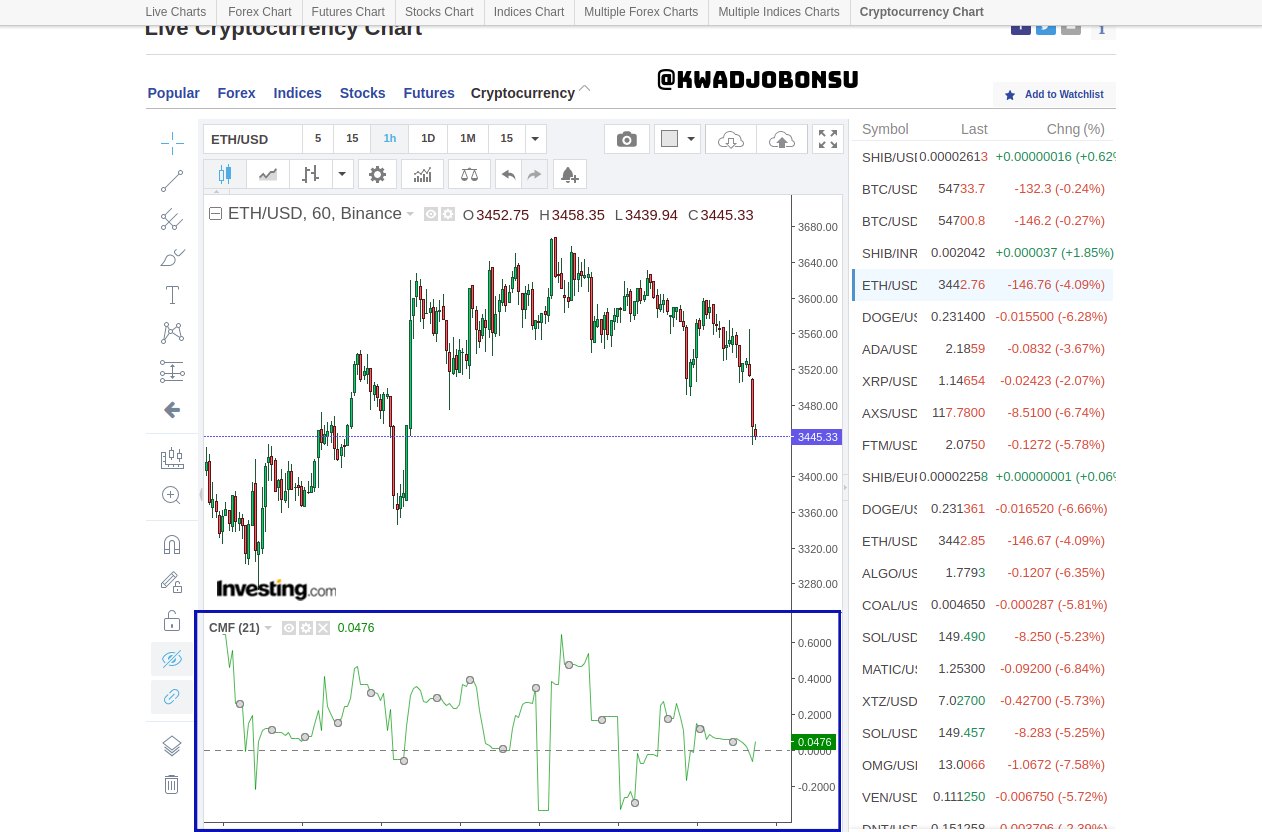Open the ETH/USD, 60, Binance title dropdown
The width and height of the screenshot is (1262, 832).
410,214
